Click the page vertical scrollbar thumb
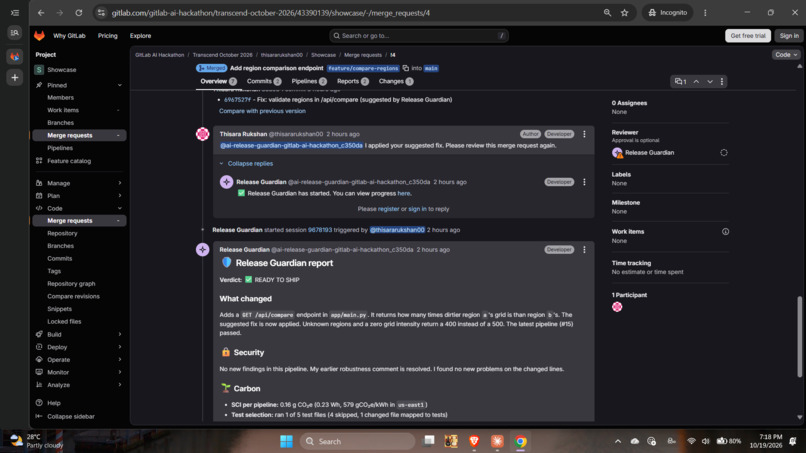806x453 pixels. 799,337
